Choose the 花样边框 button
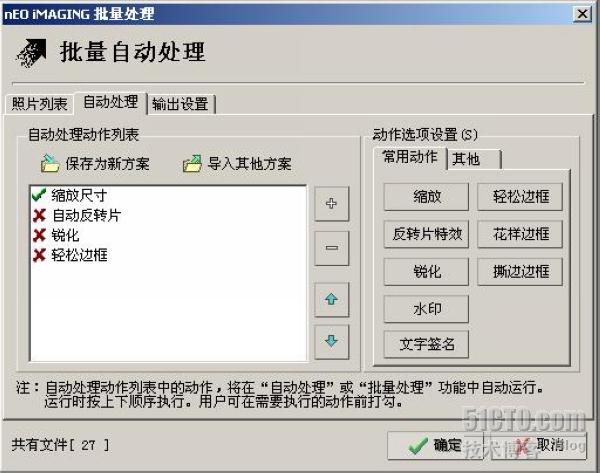The height and width of the screenshot is (473, 600). (x=520, y=234)
